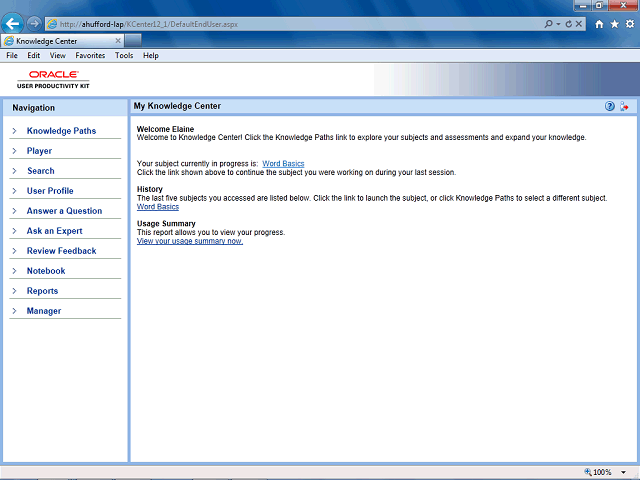Viewport: 640px width, 480px height.
Task: Click the browser Back arrow button
Action: click(x=12, y=24)
